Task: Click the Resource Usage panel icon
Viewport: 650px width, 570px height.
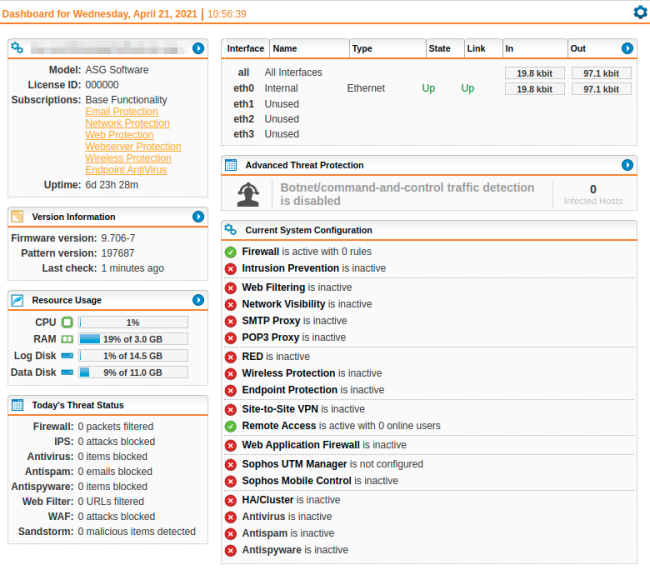Action: 17,300
